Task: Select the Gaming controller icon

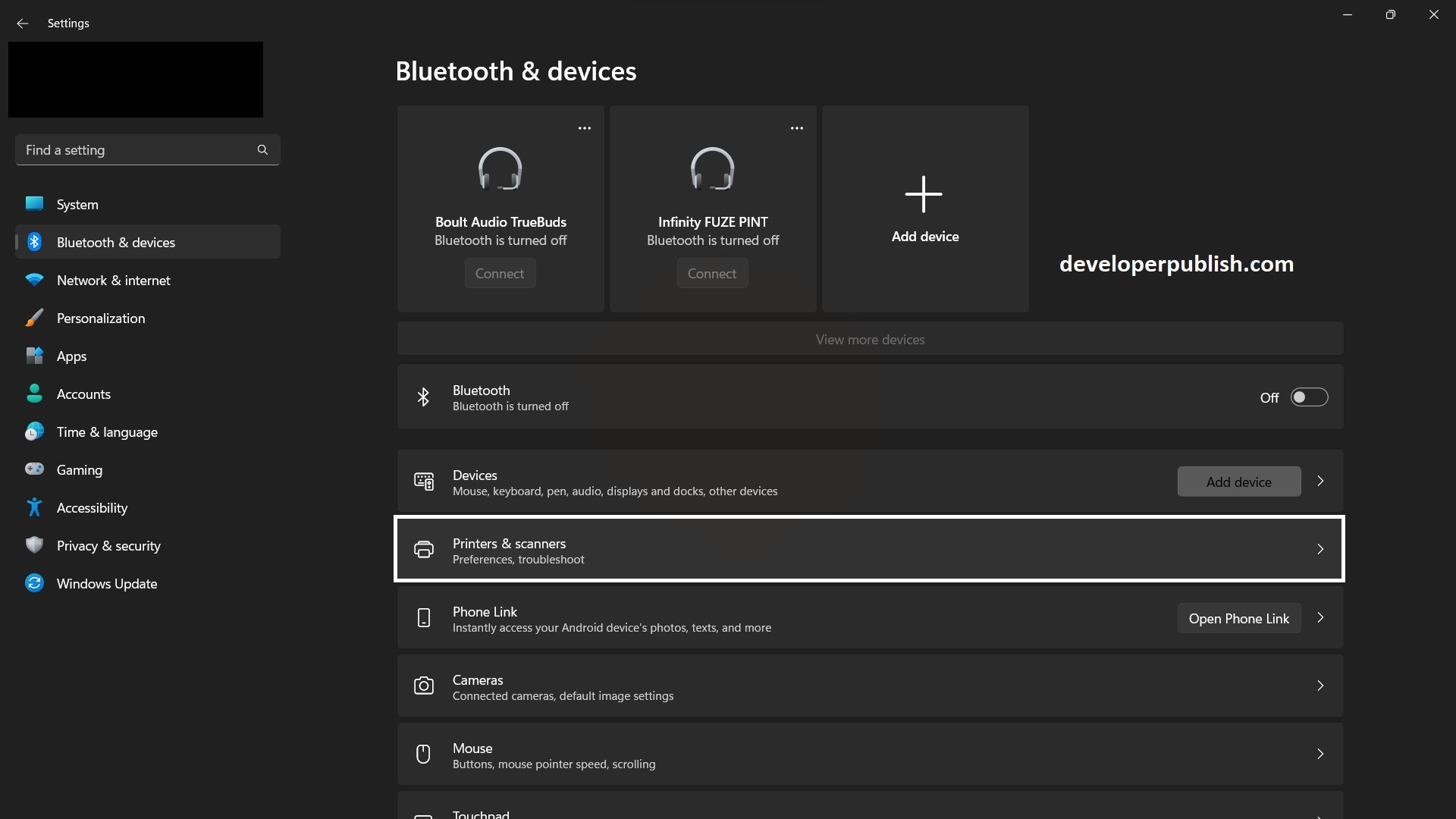Action: point(34,469)
